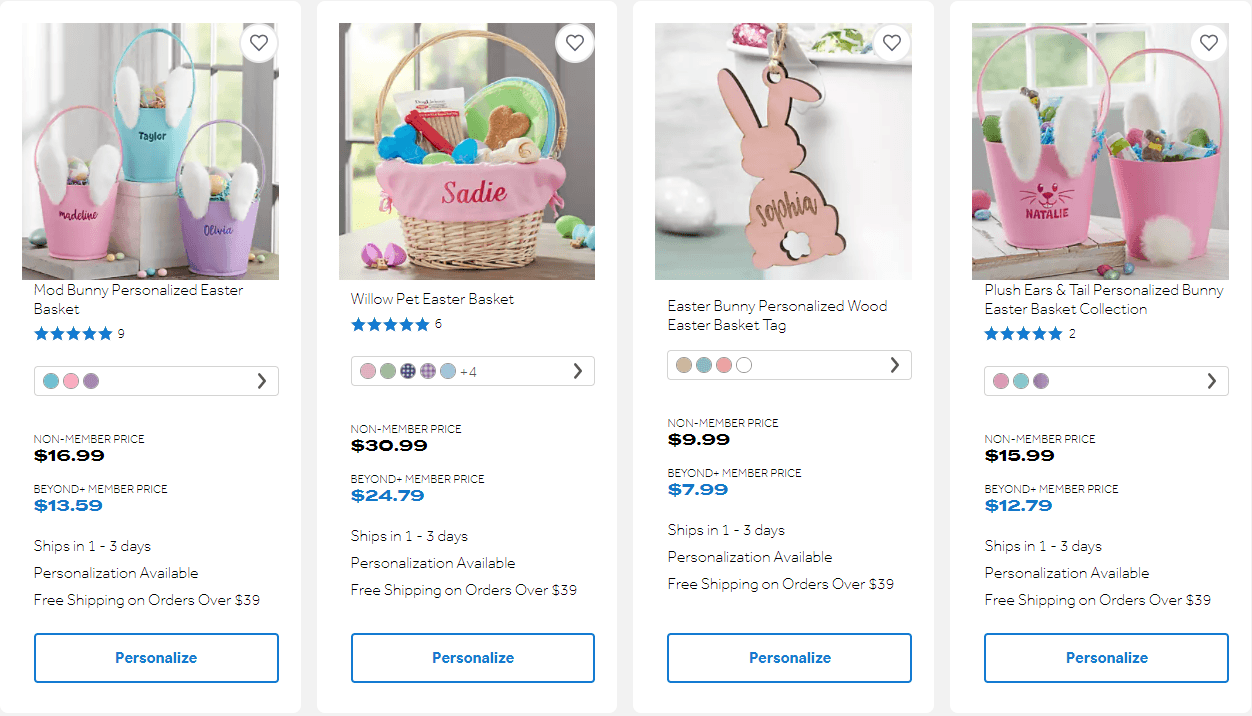Heart the Plush Ears bunny collection

click(x=1209, y=42)
